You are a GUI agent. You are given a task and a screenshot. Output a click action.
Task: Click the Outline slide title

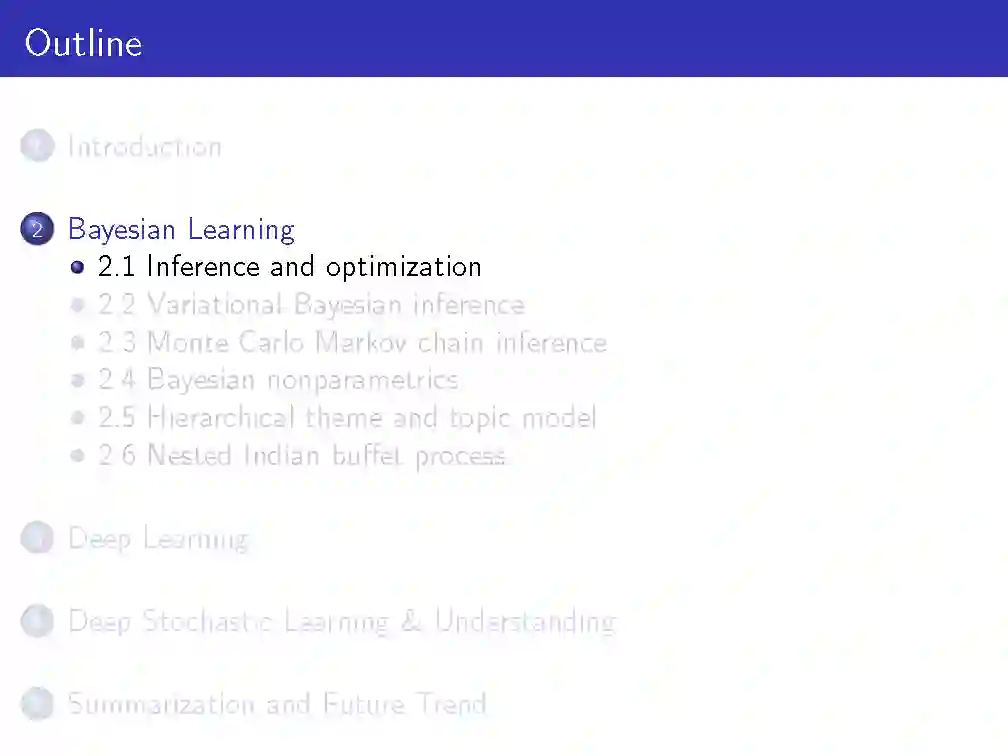tap(84, 43)
